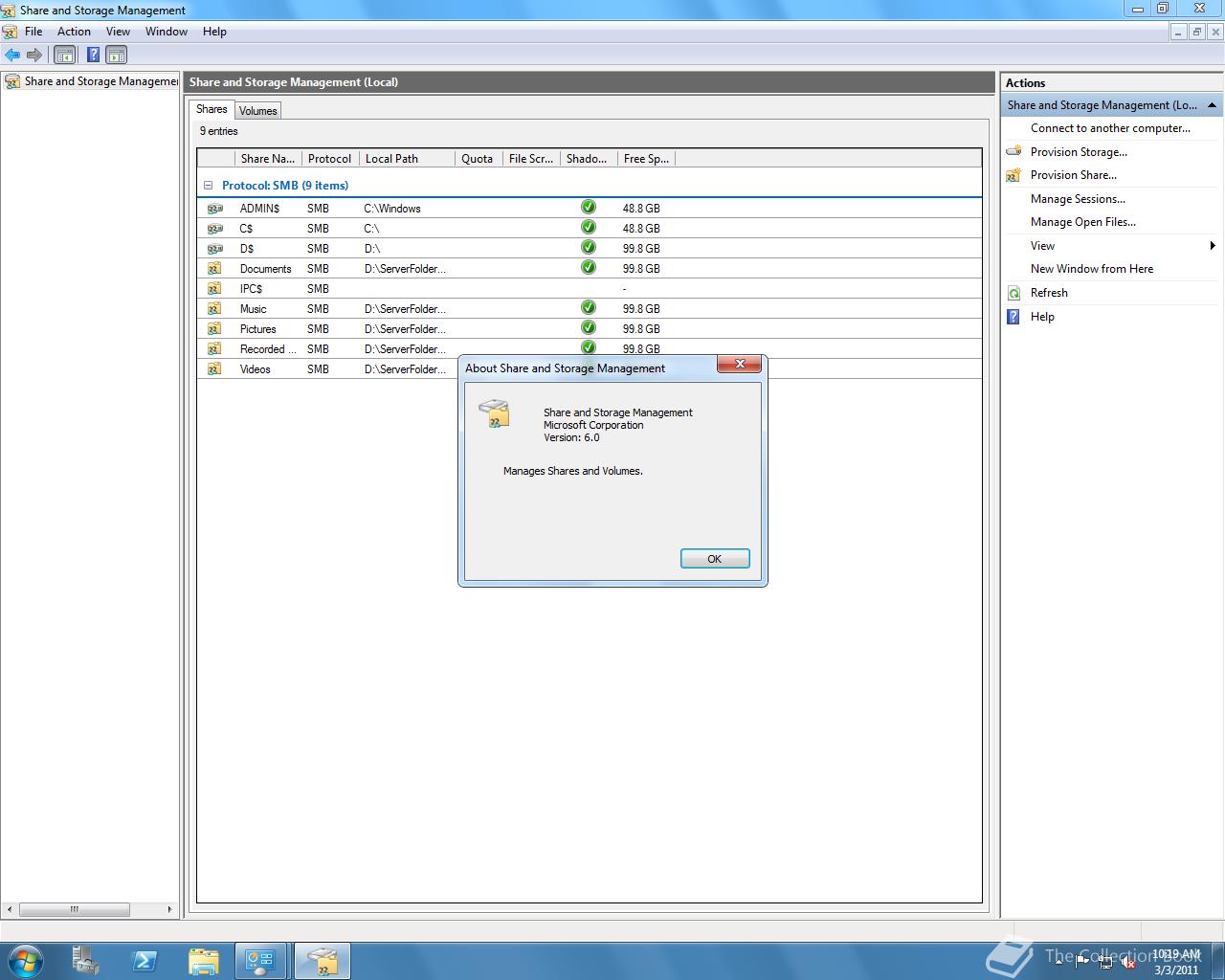Click shadow copy checkmark for Music row
The image size is (1225, 980).
pyautogui.click(x=589, y=307)
